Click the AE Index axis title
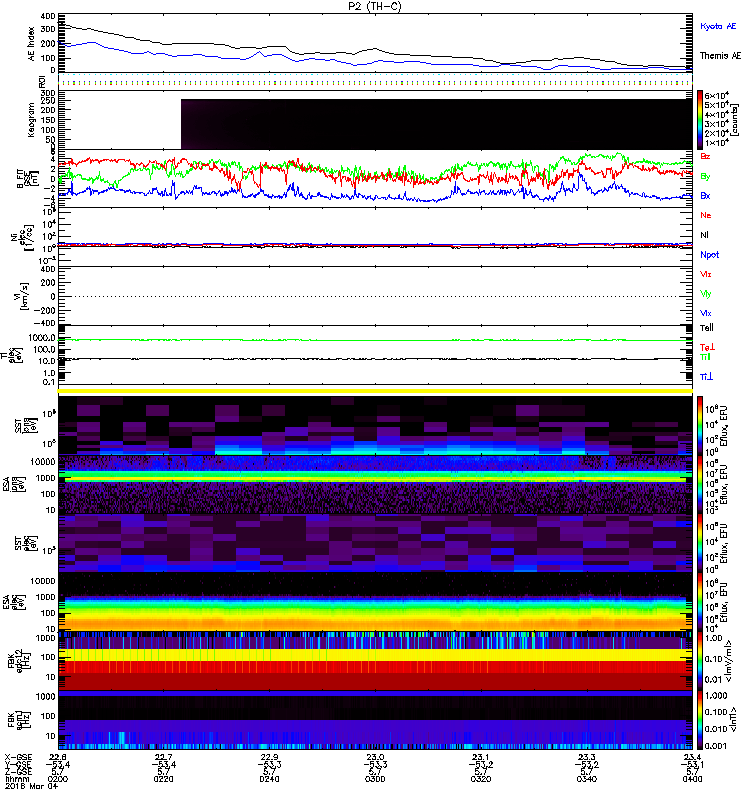 pyautogui.click(x=31, y=44)
